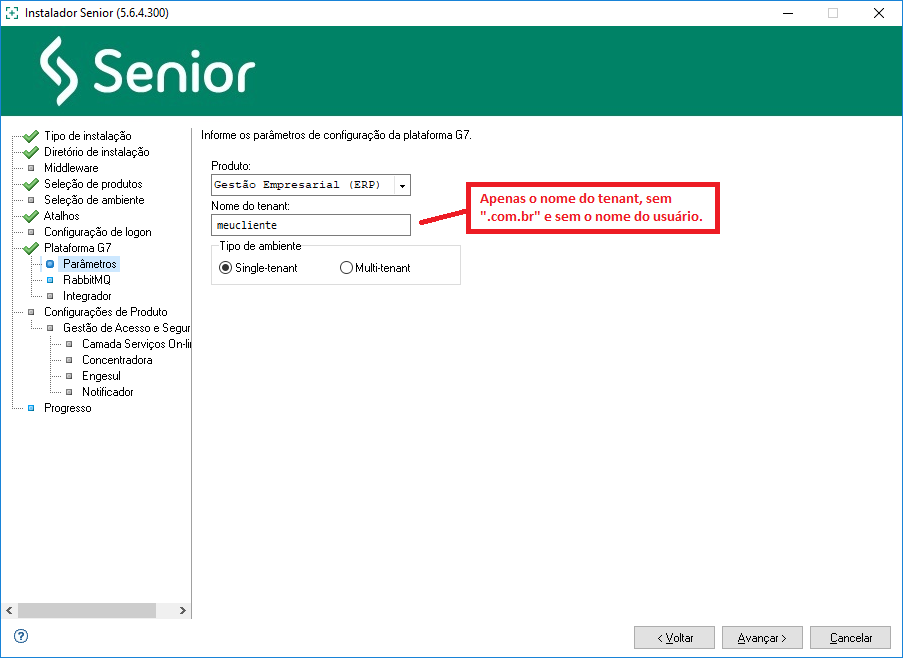Select the Progresso tree item
903x658 pixels.
(68, 408)
